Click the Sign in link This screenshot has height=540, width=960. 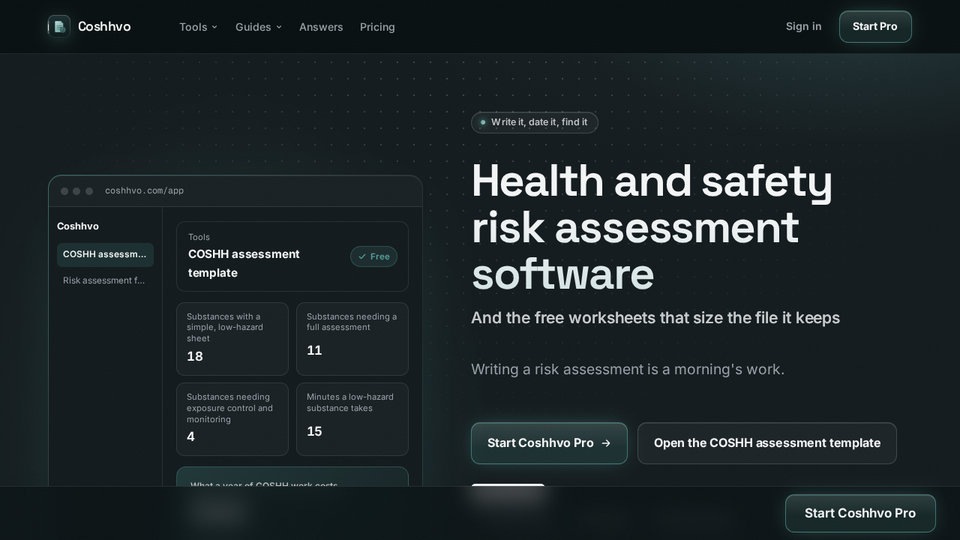click(803, 26)
